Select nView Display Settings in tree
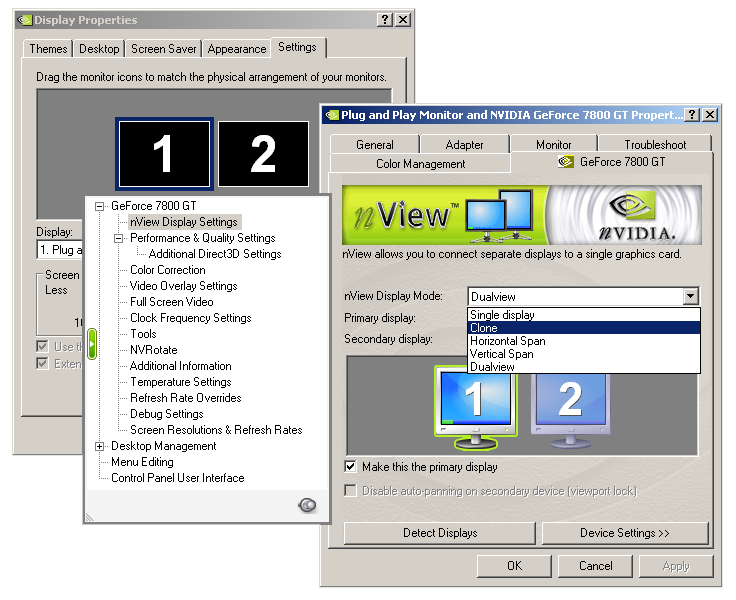736x600 pixels. tap(184, 222)
